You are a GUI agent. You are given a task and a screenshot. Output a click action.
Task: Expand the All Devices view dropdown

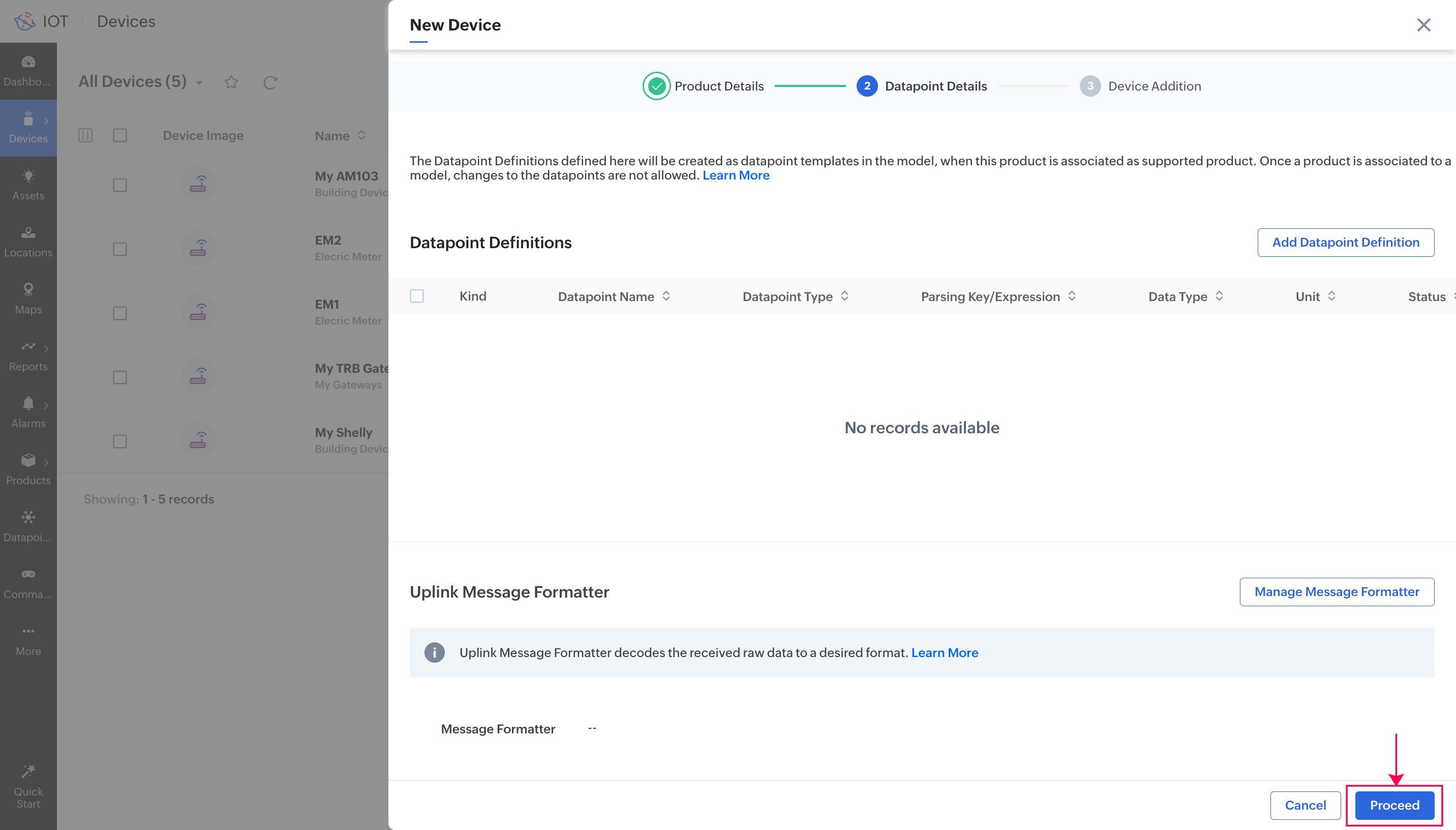[x=199, y=83]
